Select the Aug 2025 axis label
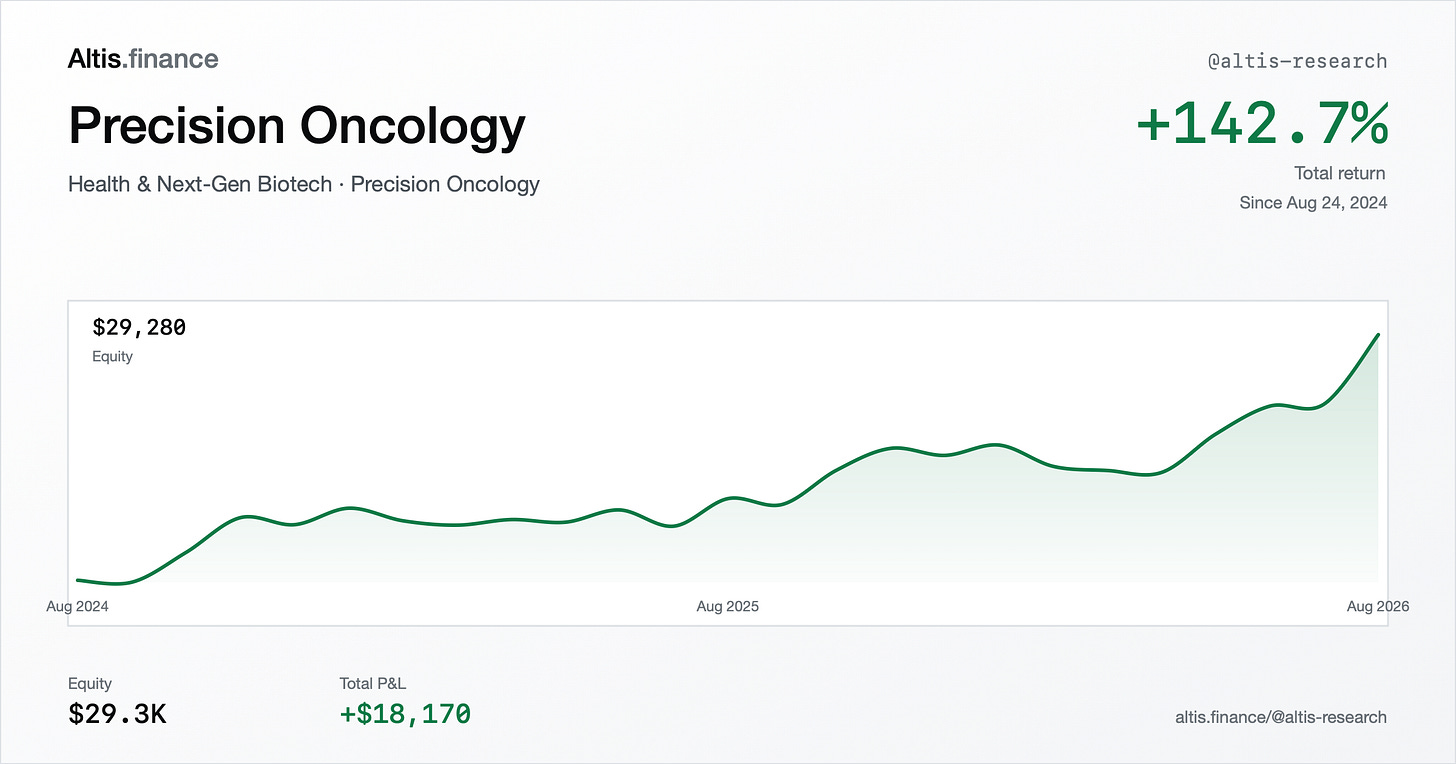Screen dimensions: 1456x764 coord(727,606)
